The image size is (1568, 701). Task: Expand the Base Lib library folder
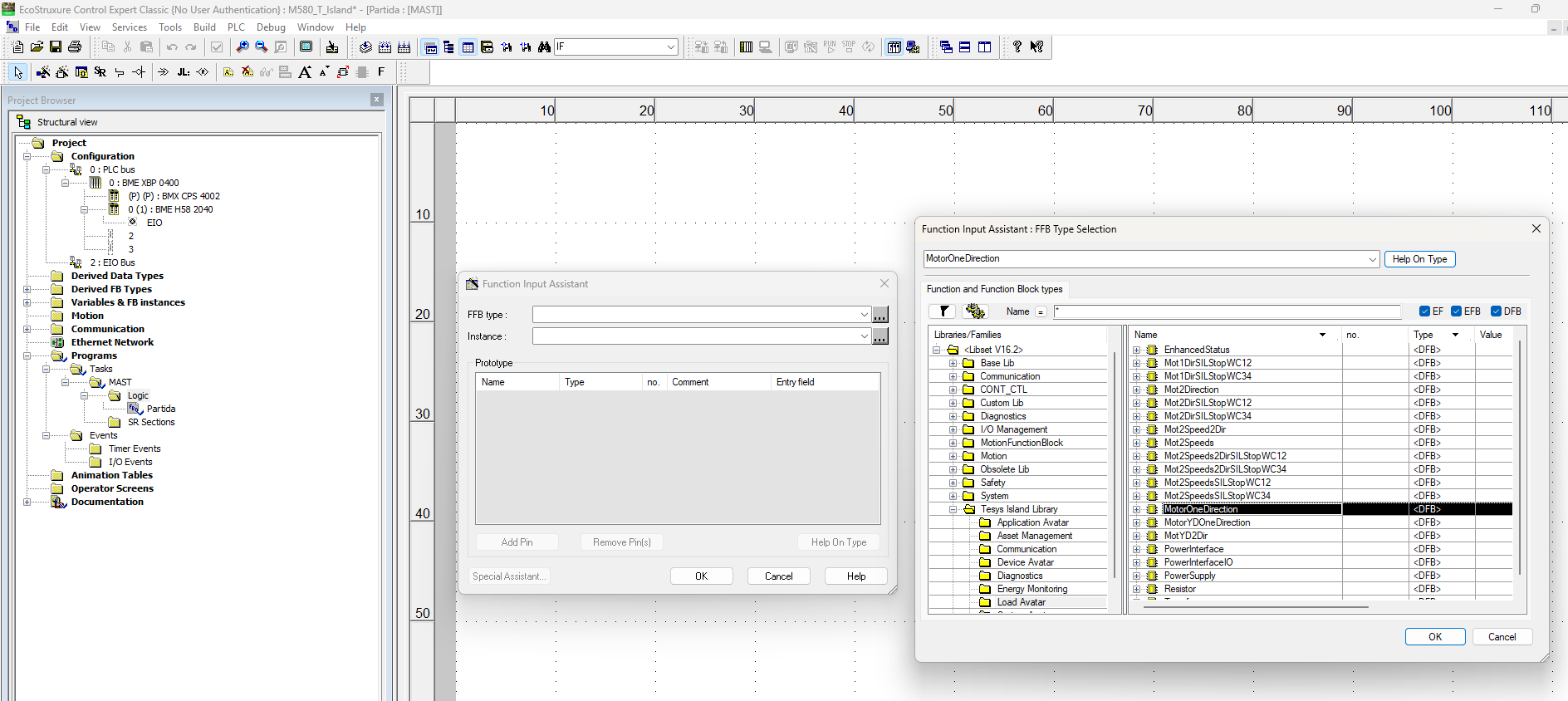point(953,363)
